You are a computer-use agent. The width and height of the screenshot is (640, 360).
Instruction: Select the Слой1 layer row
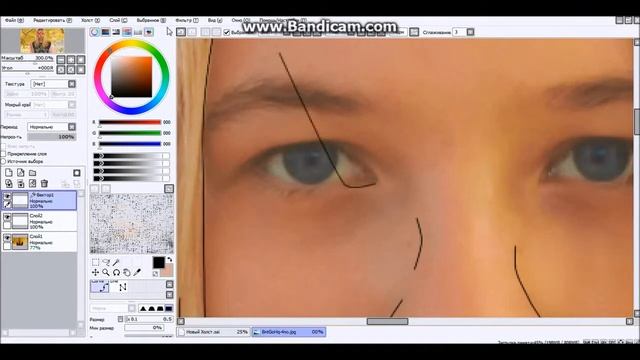(x=39, y=242)
